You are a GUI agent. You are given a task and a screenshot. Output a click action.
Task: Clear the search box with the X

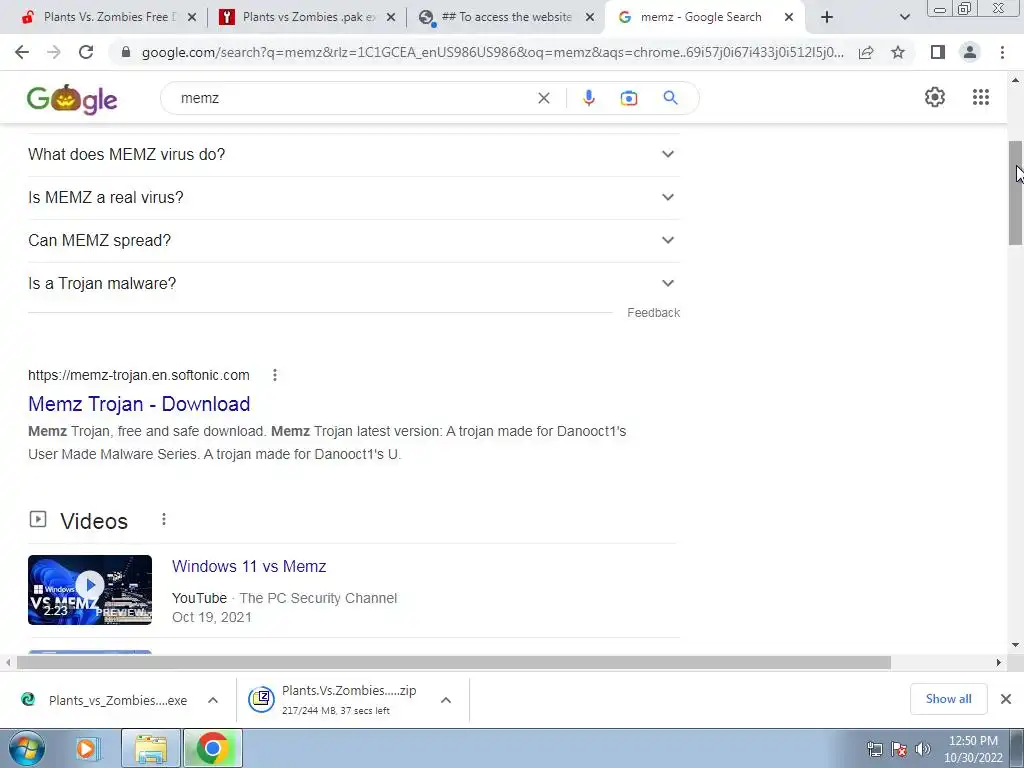coord(543,98)
